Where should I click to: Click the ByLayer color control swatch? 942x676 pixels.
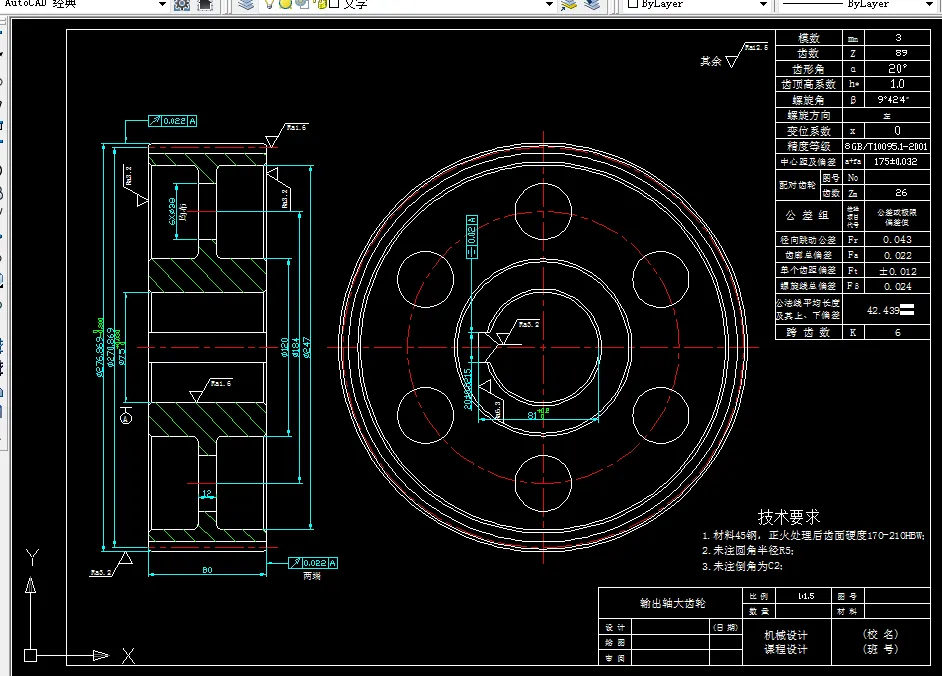[633, 4]
